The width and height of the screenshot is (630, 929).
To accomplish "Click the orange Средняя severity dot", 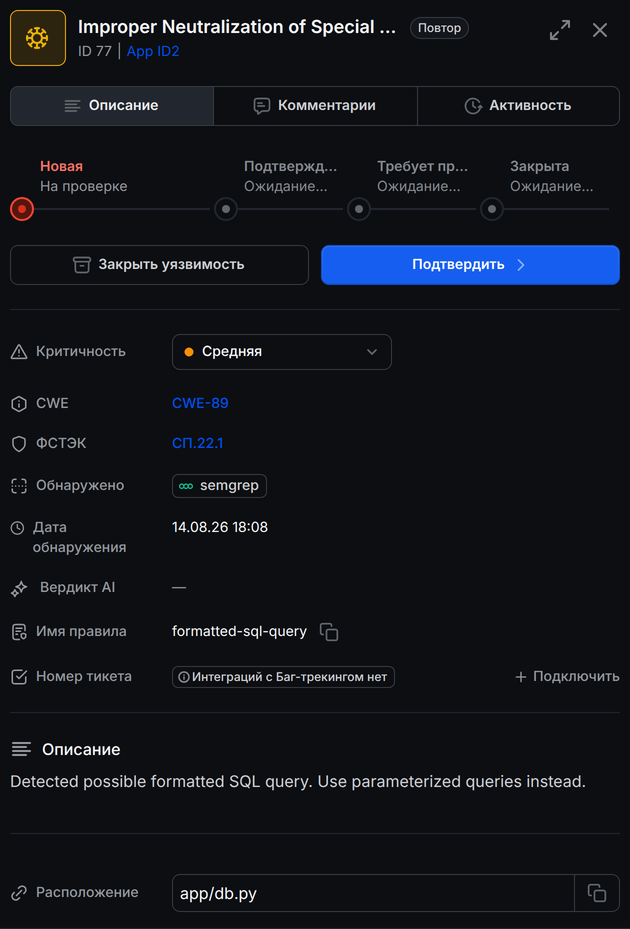I will (189, 352).
